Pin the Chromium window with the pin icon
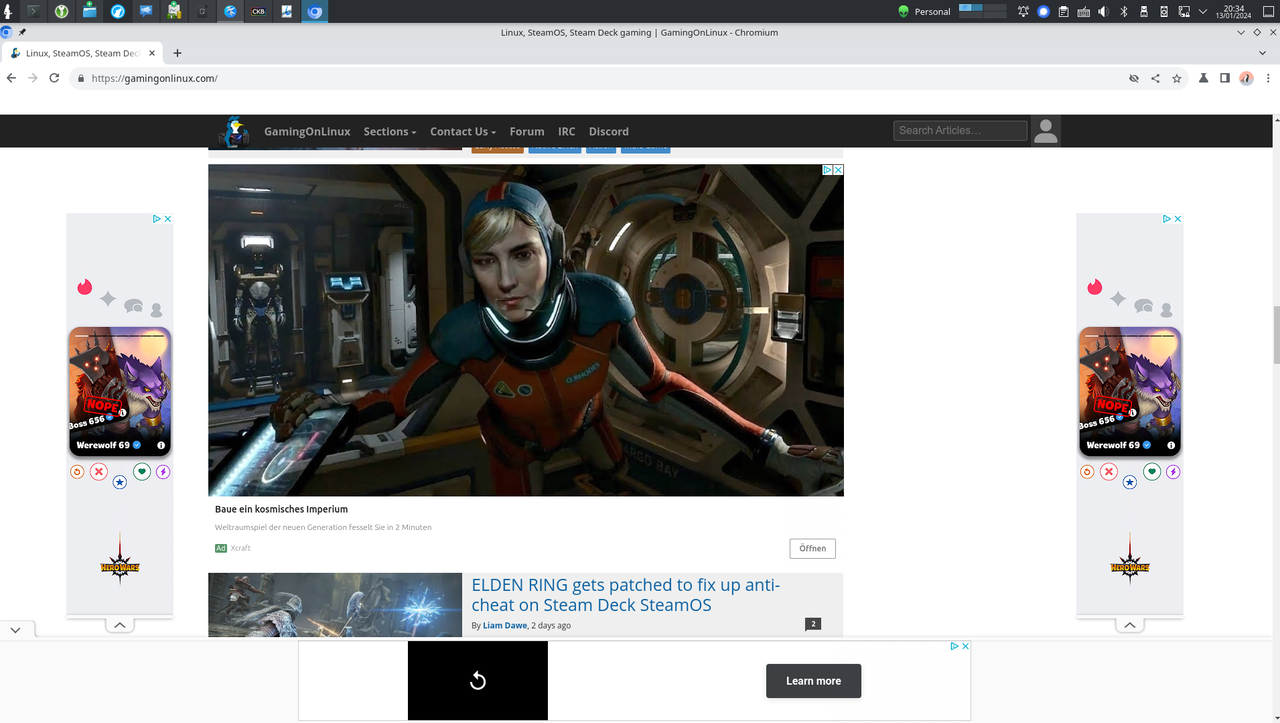This screenshot has width=1280, height=723. pyautogui.click(x=22, y=32)
